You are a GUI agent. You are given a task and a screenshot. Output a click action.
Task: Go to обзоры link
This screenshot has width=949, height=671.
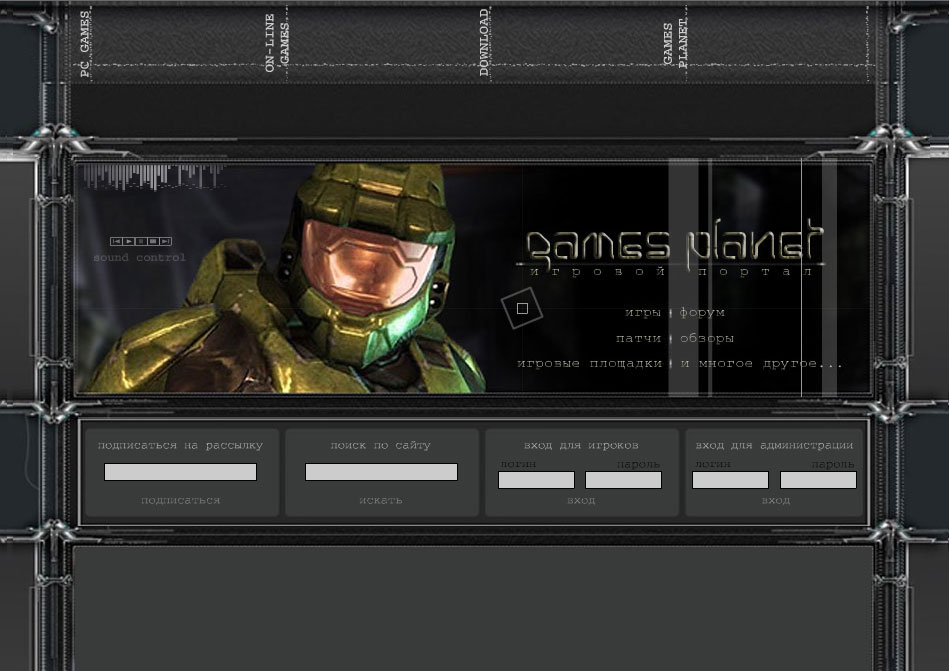tap(706, 338)
